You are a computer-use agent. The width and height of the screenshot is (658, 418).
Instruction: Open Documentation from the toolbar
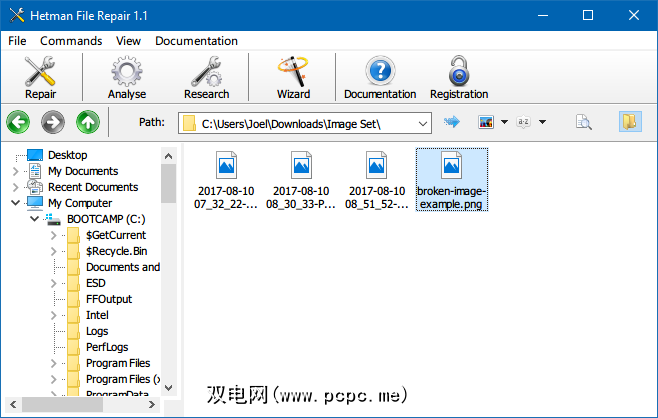pos(380,78)
